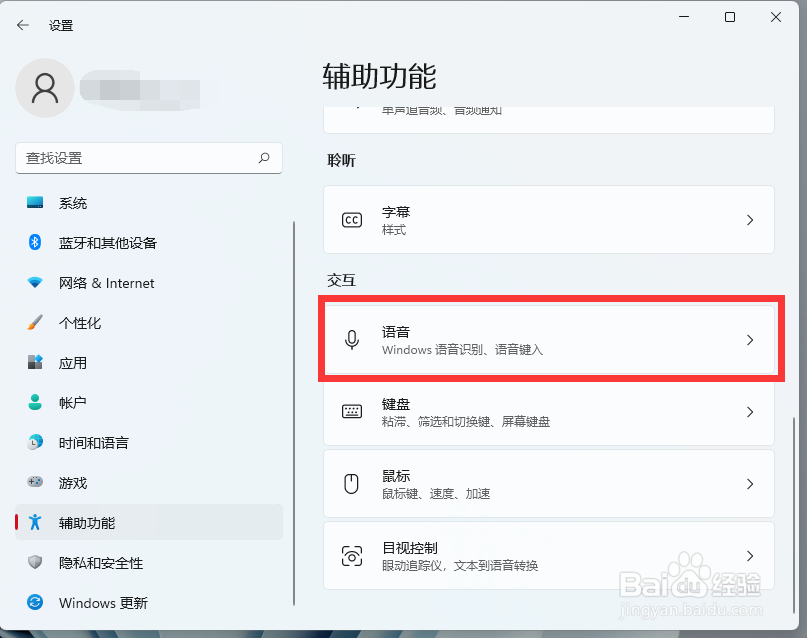Open 时间和语言 settings

149,443
